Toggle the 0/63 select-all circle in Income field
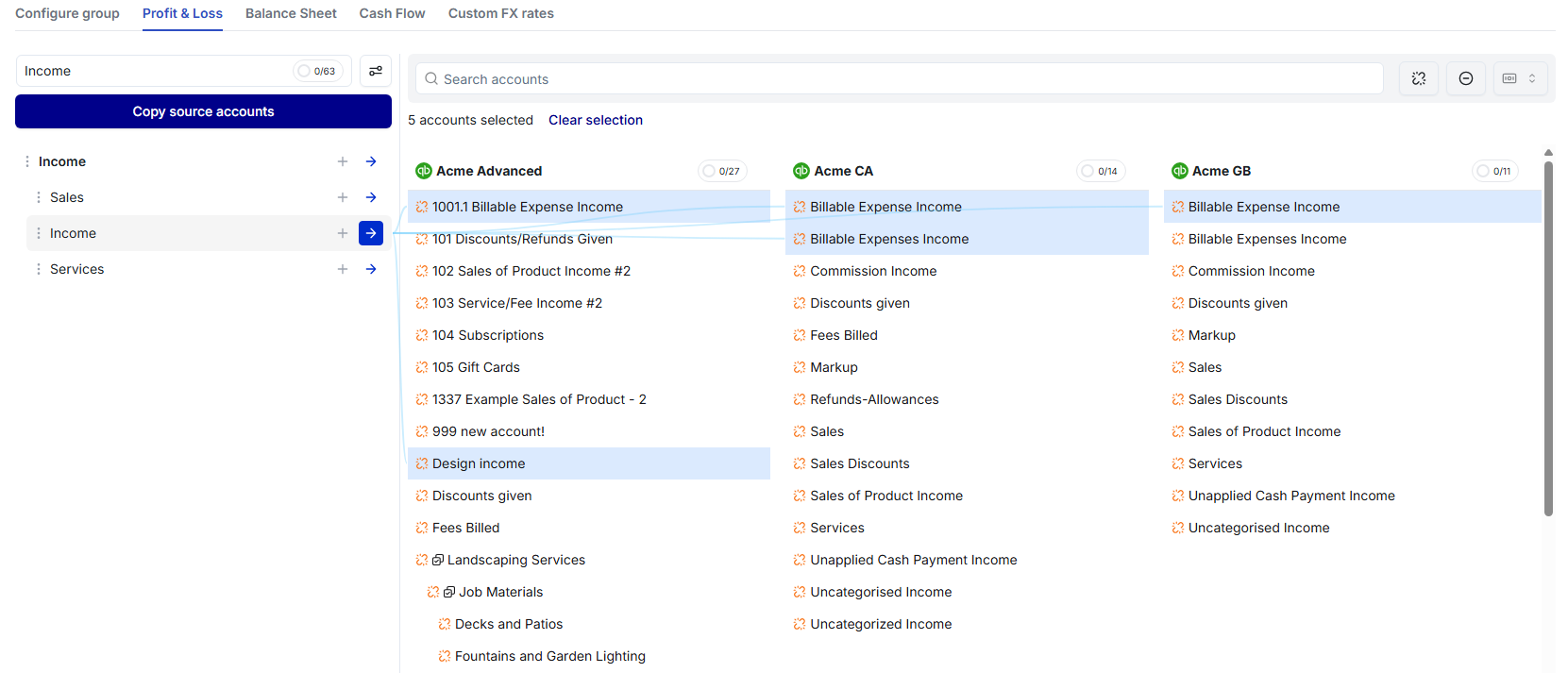Screen dimensions: 1568x673 (x=304, y=71)
